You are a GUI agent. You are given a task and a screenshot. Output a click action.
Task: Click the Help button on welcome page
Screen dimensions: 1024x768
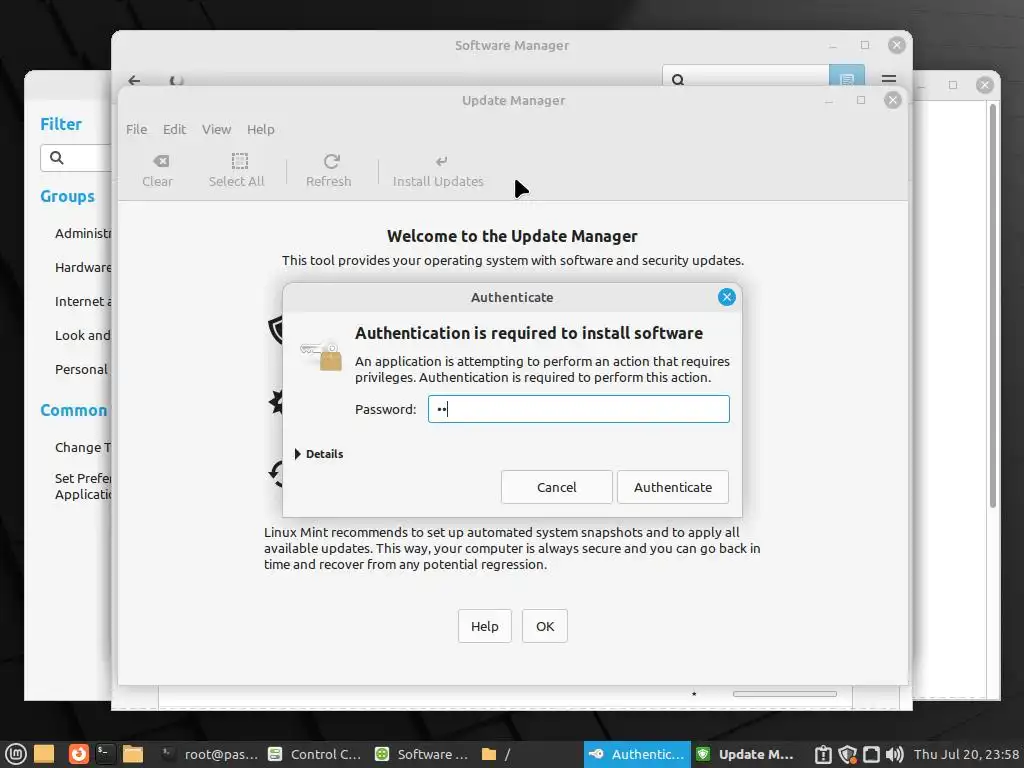(485, 626)
